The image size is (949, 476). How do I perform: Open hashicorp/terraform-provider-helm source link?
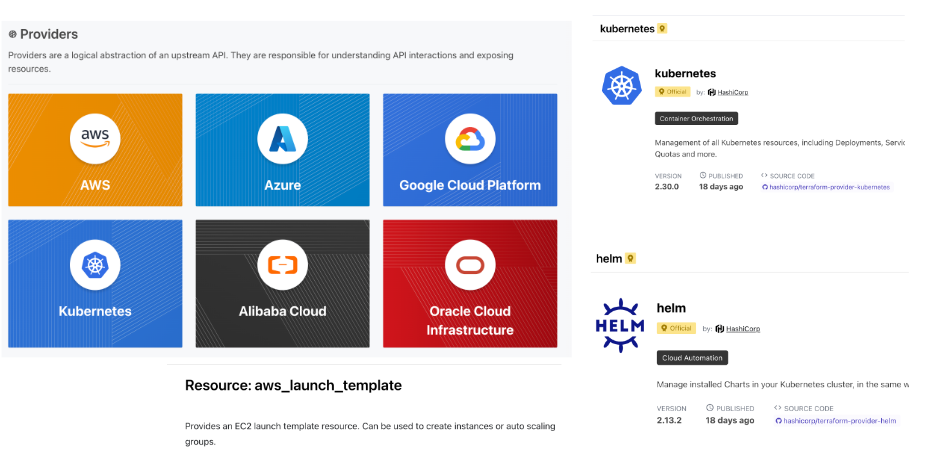click(836, 420)
